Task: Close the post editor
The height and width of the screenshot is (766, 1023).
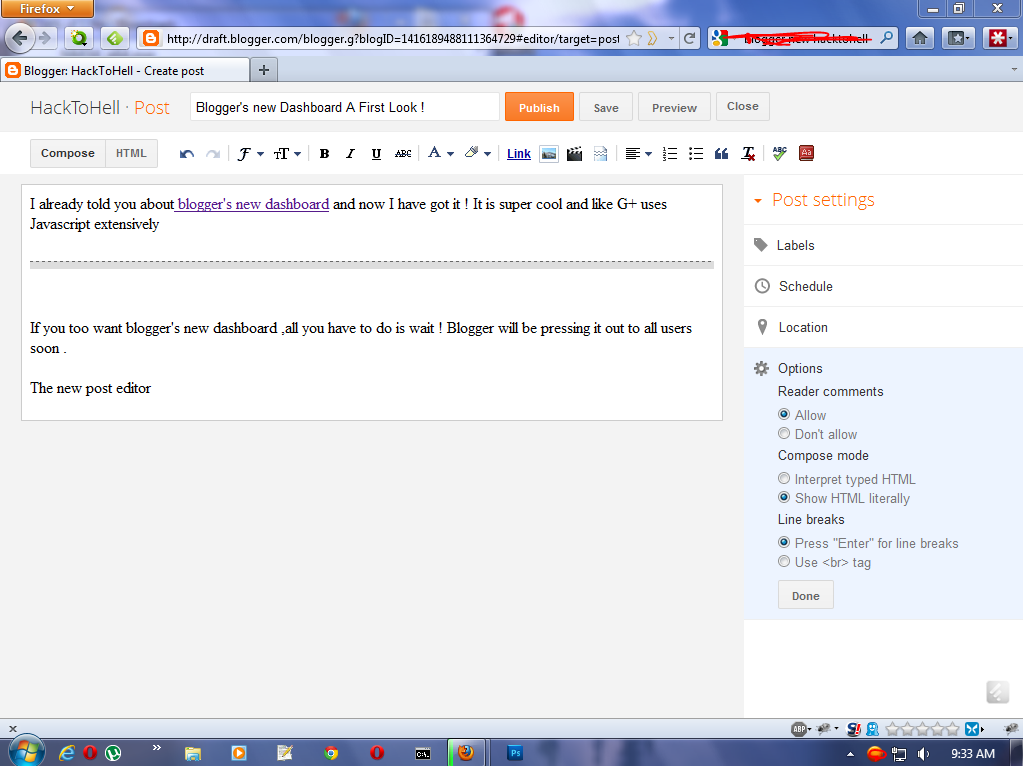Action: coord(742,106)
